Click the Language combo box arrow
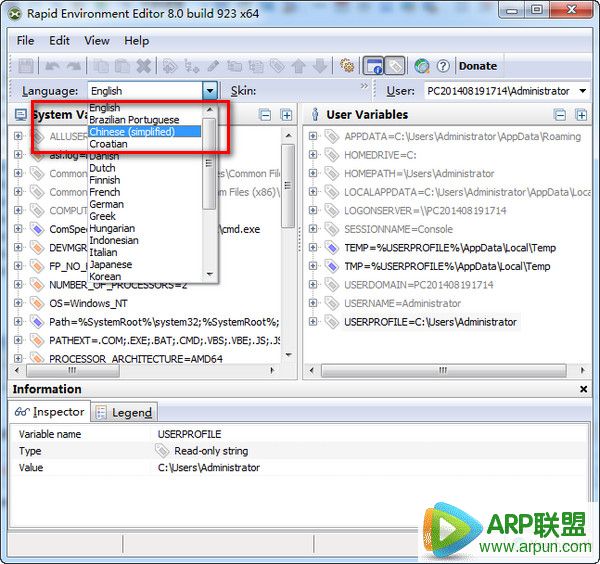The height and width of the screenshot is (564, 600). point(210,91)
